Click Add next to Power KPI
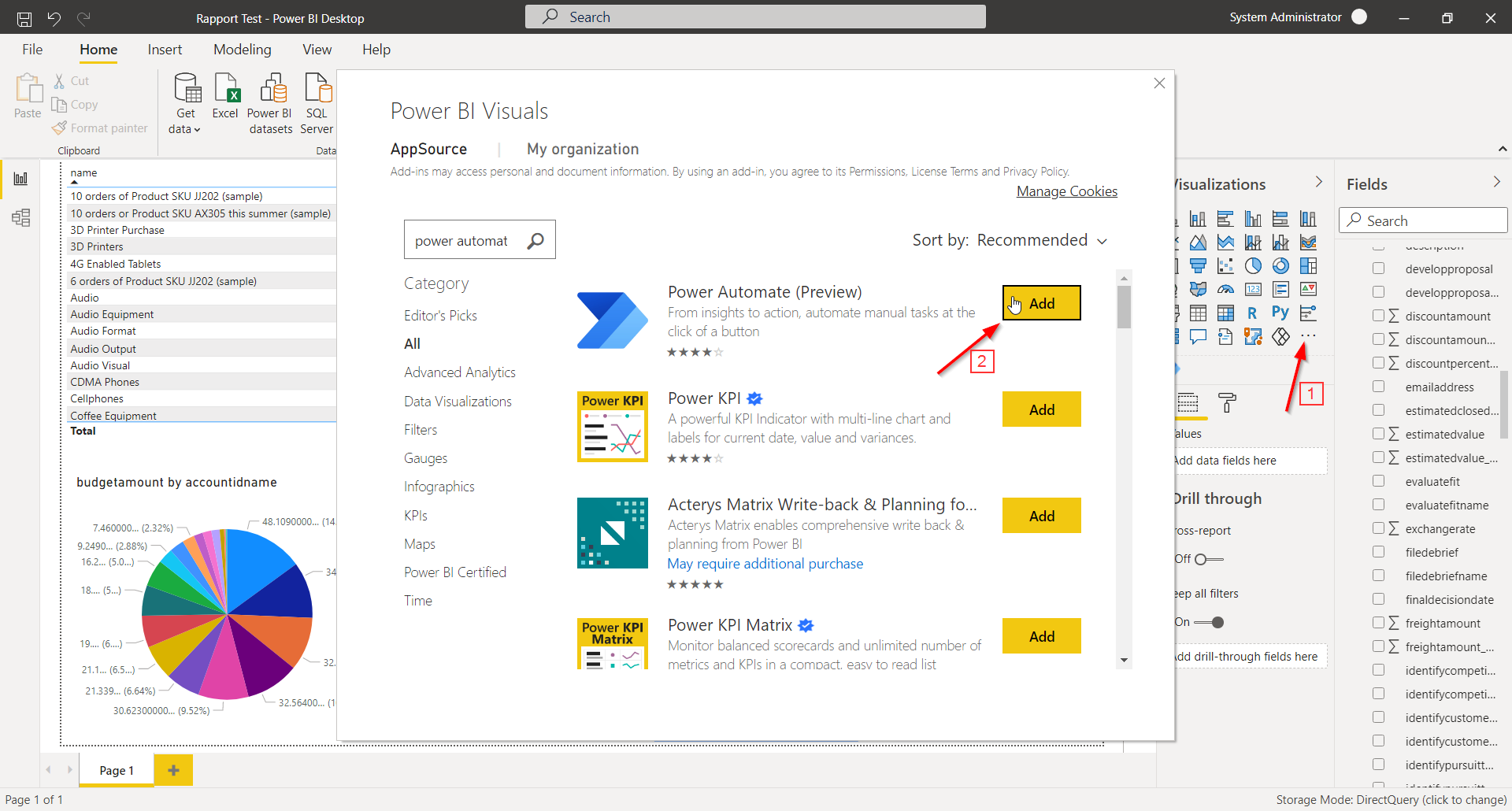 (1041, 409)
